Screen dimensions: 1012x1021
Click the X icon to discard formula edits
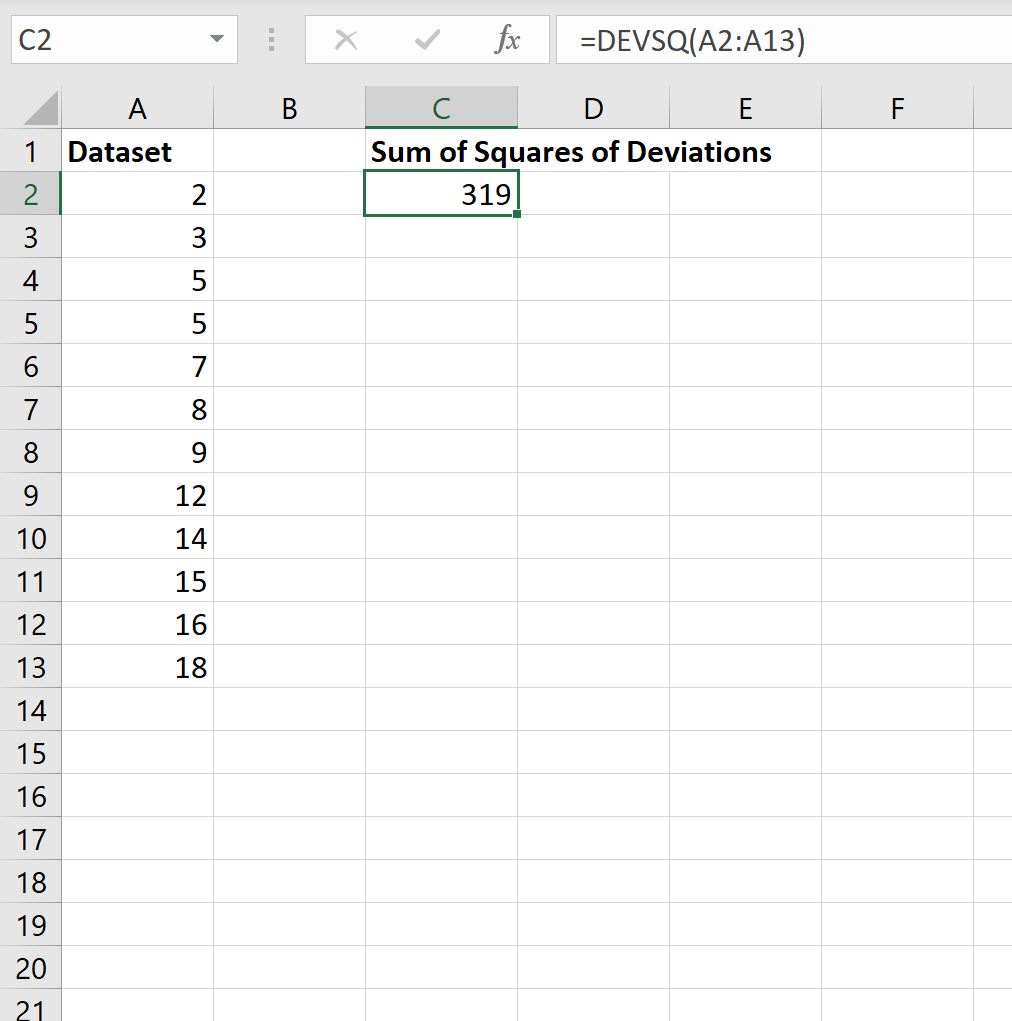[345, 40]
